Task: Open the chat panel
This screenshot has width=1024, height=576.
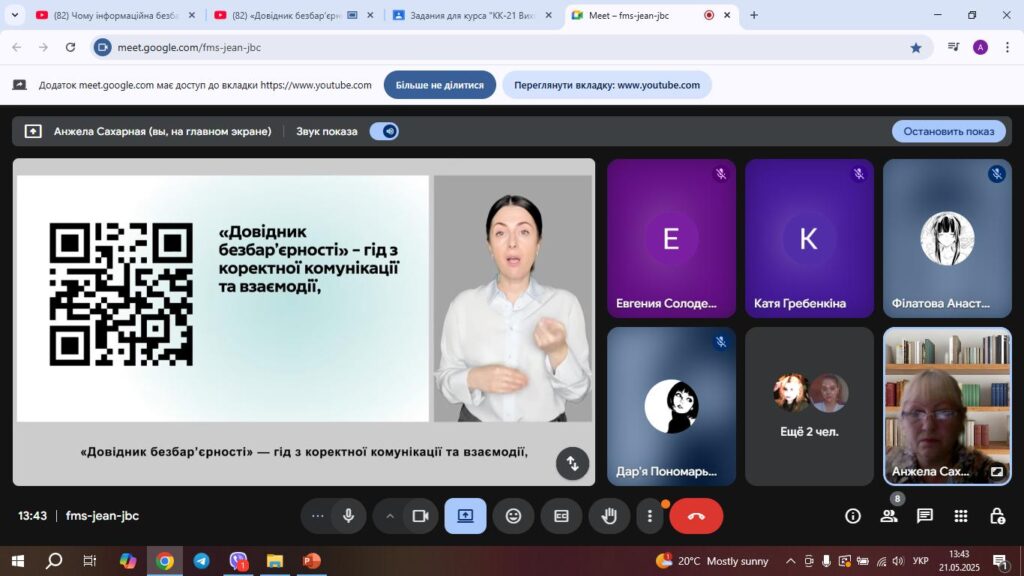Action: point(925,516)
